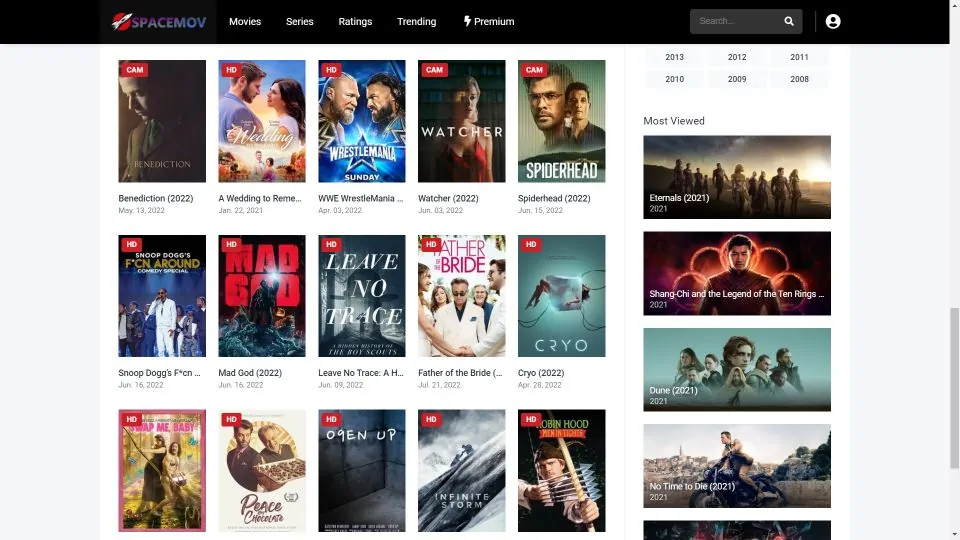Click the WWE WrestleMania title link
The width and height of the screenshot is (960, 540).
click(361, 198)
